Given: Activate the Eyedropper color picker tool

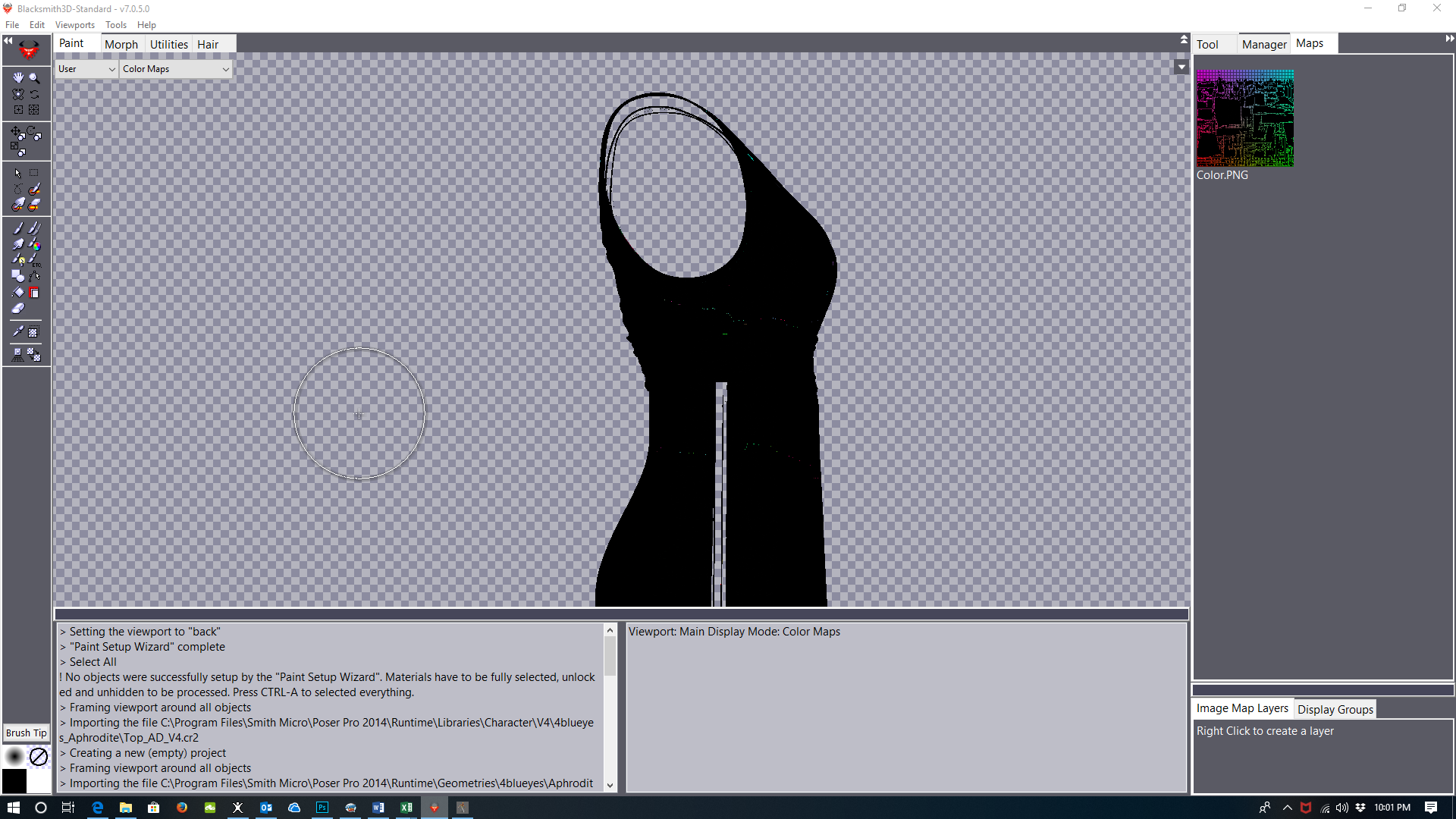Looking at the screenshot, I should (19, 330).
